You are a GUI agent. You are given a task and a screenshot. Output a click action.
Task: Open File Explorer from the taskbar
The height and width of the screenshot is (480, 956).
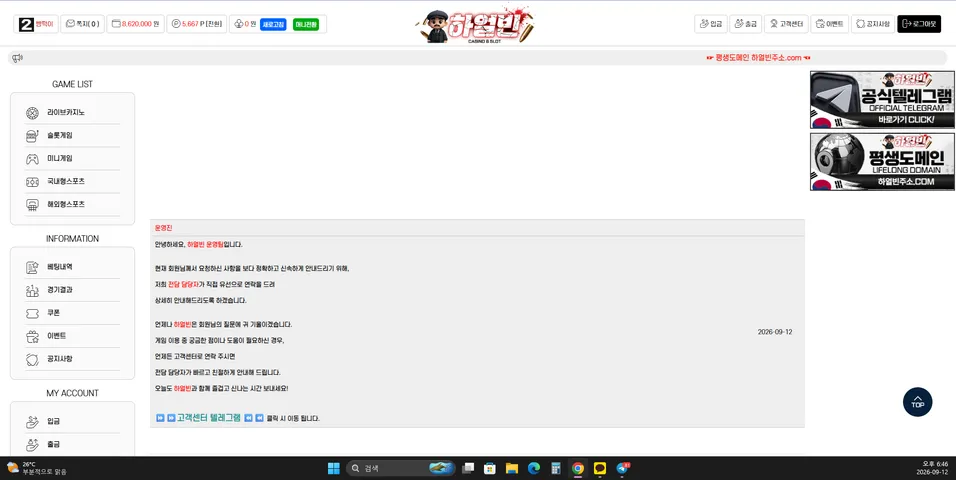[x=512, y=468]
